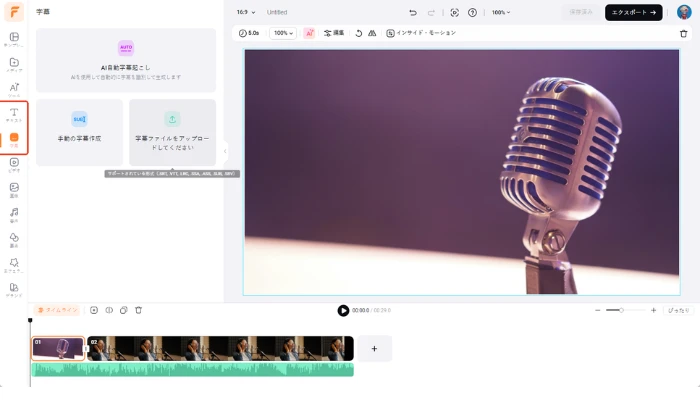The width and height of the screenshot is (700, 400).
Task: Open the top bar 100% zoom dropdown
Action: [500, 12]
